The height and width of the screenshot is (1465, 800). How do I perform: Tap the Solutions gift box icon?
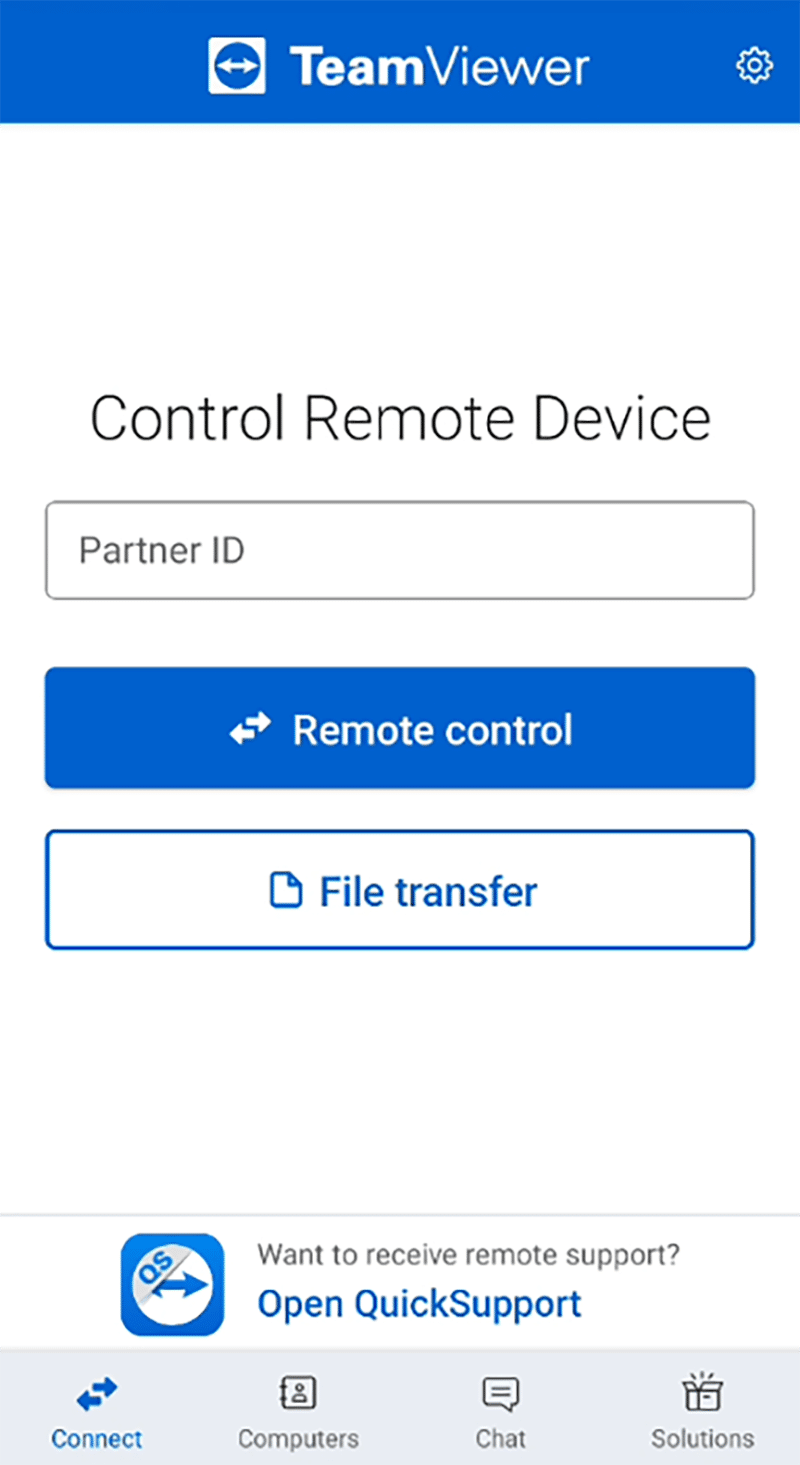[x=702, y=1392]
